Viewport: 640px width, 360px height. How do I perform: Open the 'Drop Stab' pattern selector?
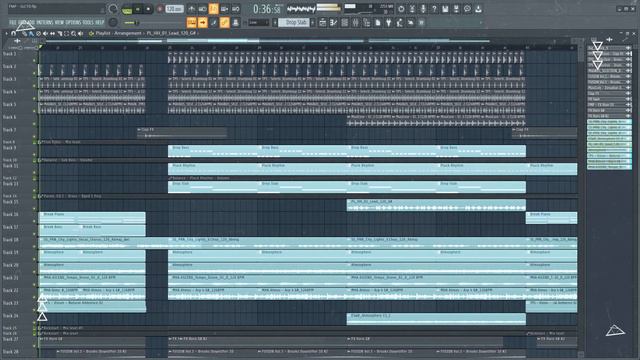pyautogui.click(x=294, y=22)
